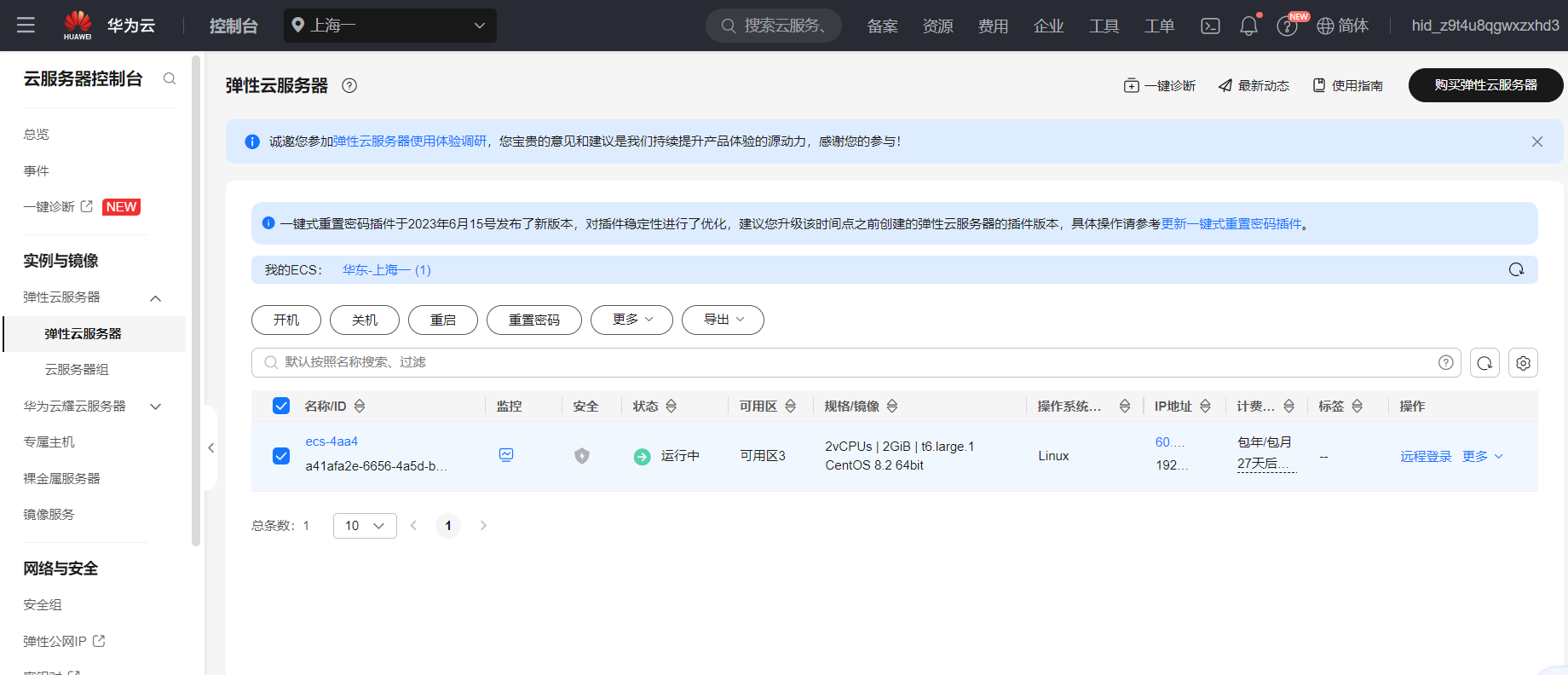Open the notification bell

pos(1248,26)
